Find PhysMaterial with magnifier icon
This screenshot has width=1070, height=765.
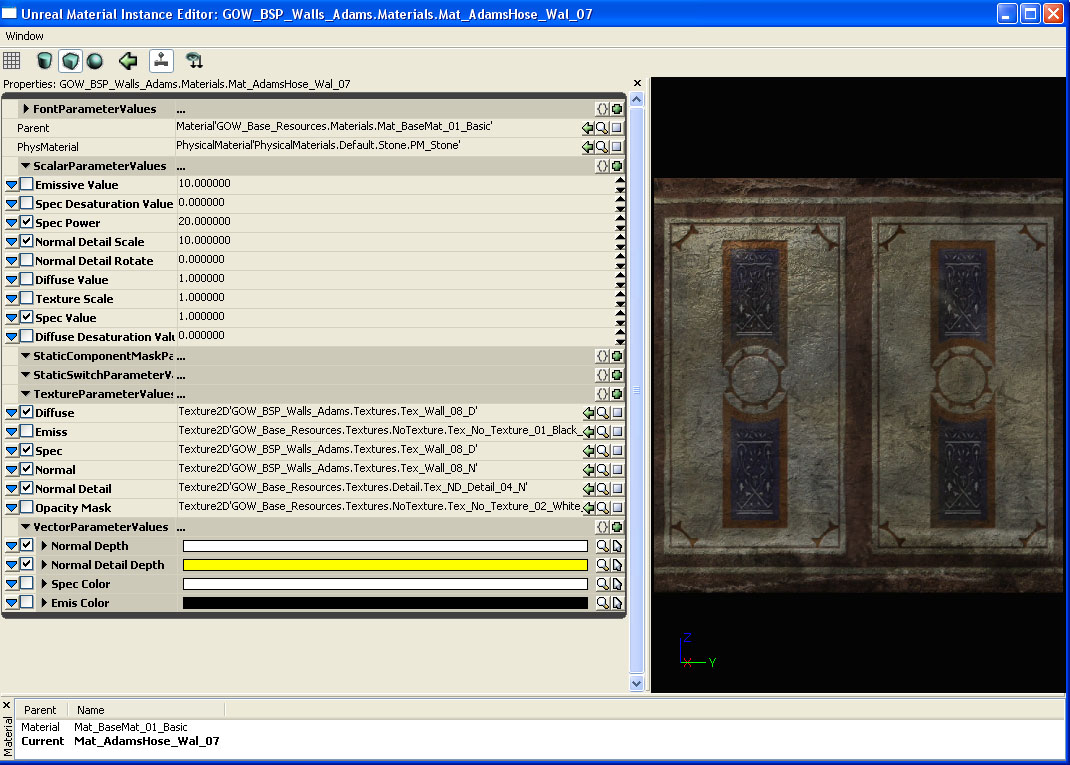[602, 147]
